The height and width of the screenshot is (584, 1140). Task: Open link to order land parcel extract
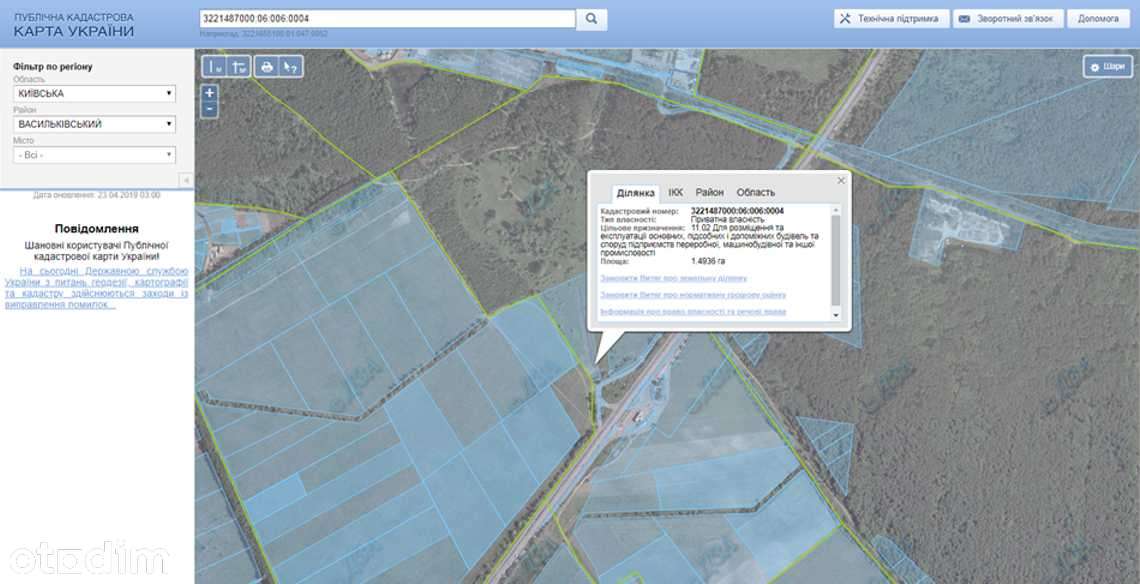[x=673, y=279]
